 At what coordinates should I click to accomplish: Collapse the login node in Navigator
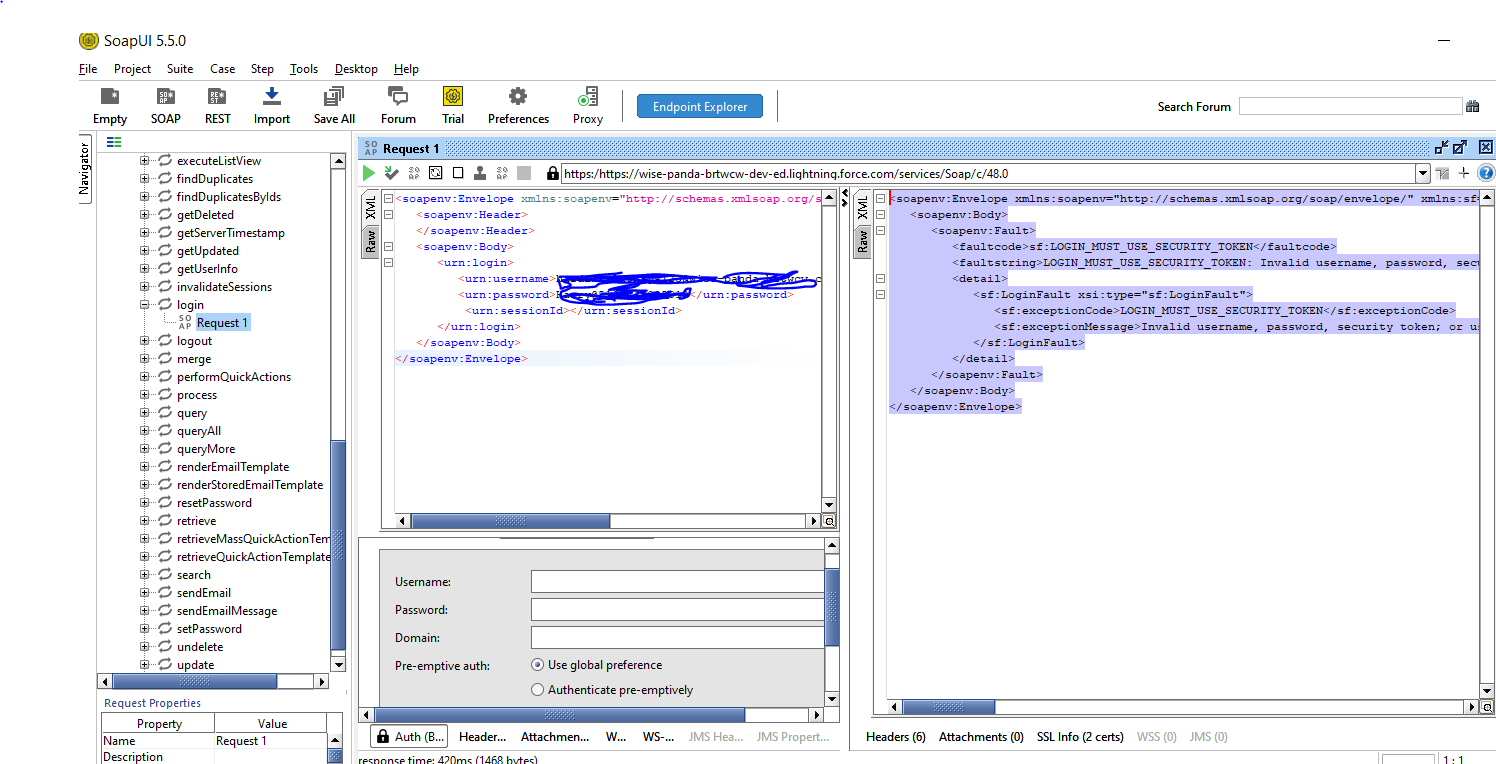(x=146, y=304)
